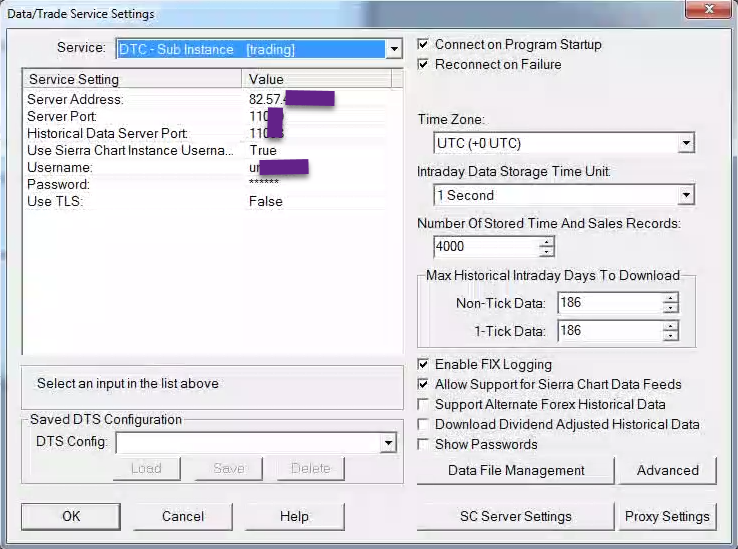Click the Value column header

tap(316, 79)
